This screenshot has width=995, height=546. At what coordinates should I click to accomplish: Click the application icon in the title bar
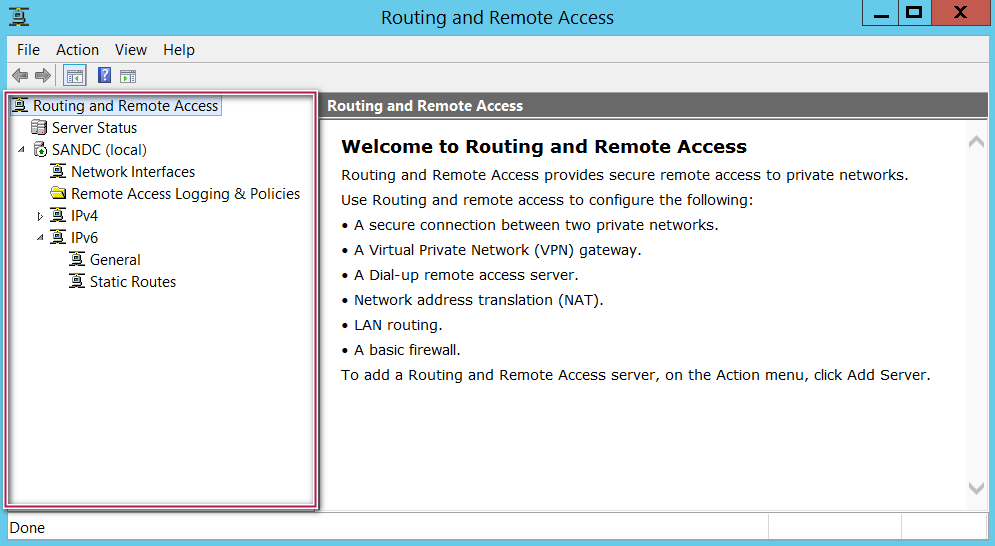19,17
